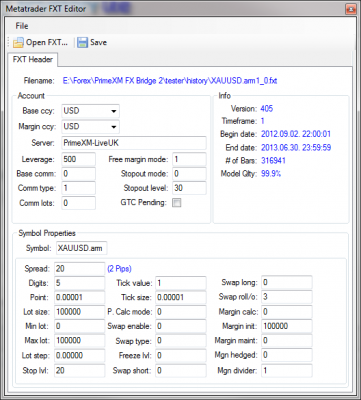Click the Open FXT folder icon
Image resolution: width=361 pixels, height=400 pixels.
point(18,43)
